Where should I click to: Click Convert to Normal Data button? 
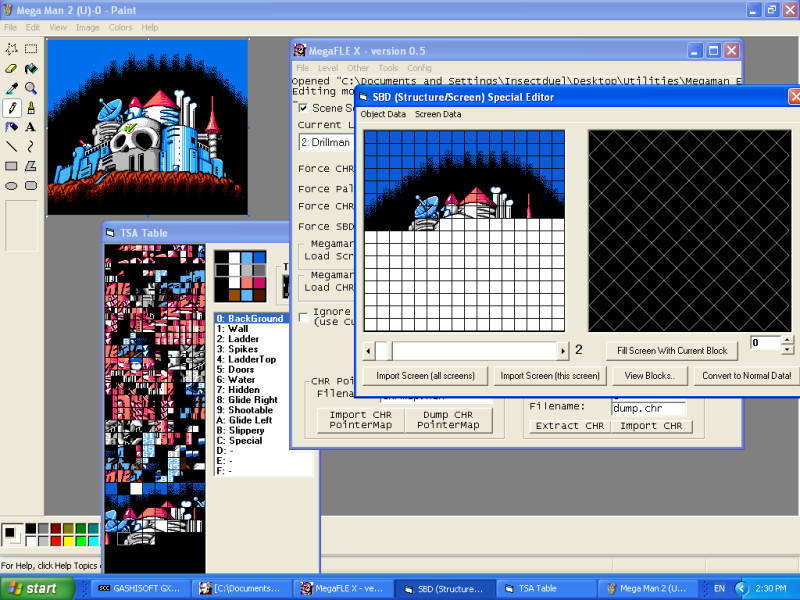[x=746, y=376]
